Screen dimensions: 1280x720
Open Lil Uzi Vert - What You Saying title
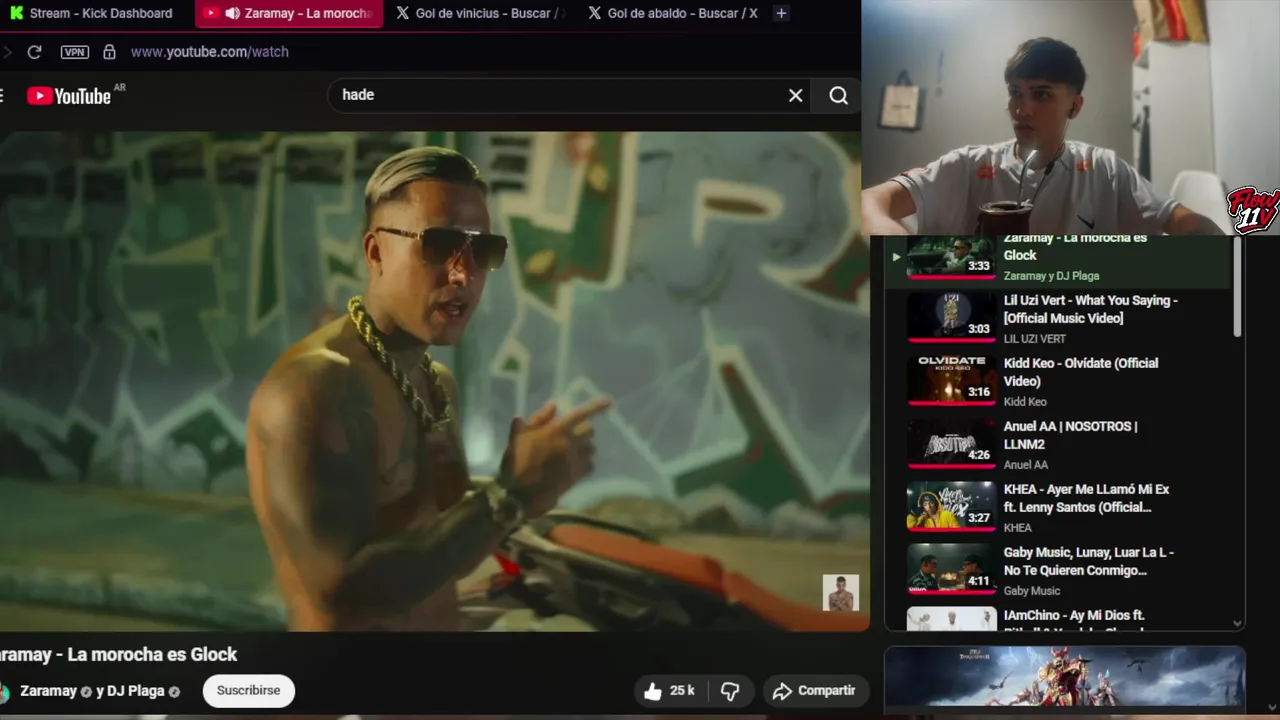[x=1091, y=309]
